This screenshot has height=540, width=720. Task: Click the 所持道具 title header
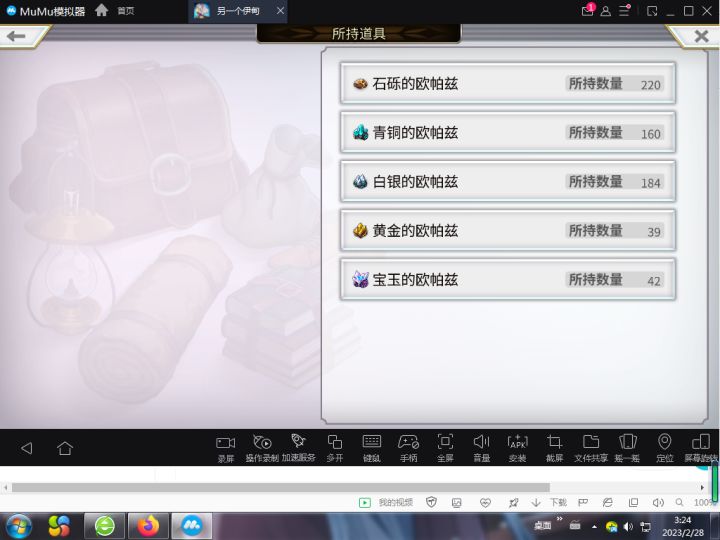tap(359, 34)
